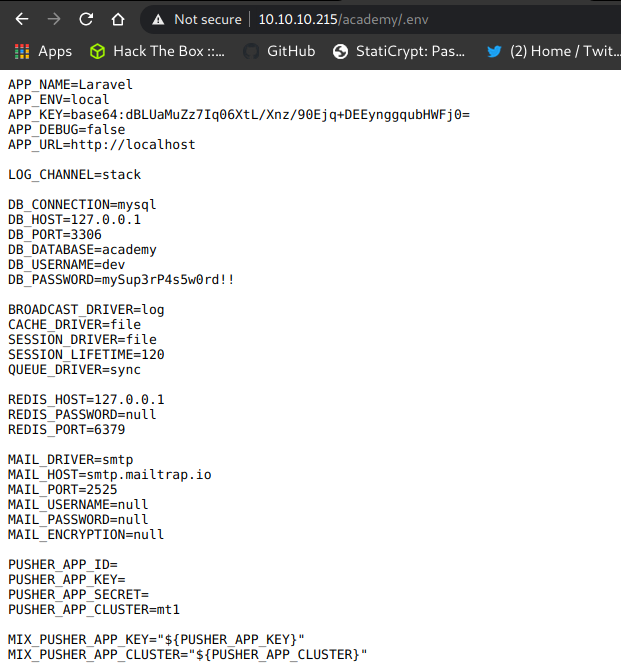
Task: Click the forward navigation arrow
Action: pyautogui.click(x=54, y=19)
